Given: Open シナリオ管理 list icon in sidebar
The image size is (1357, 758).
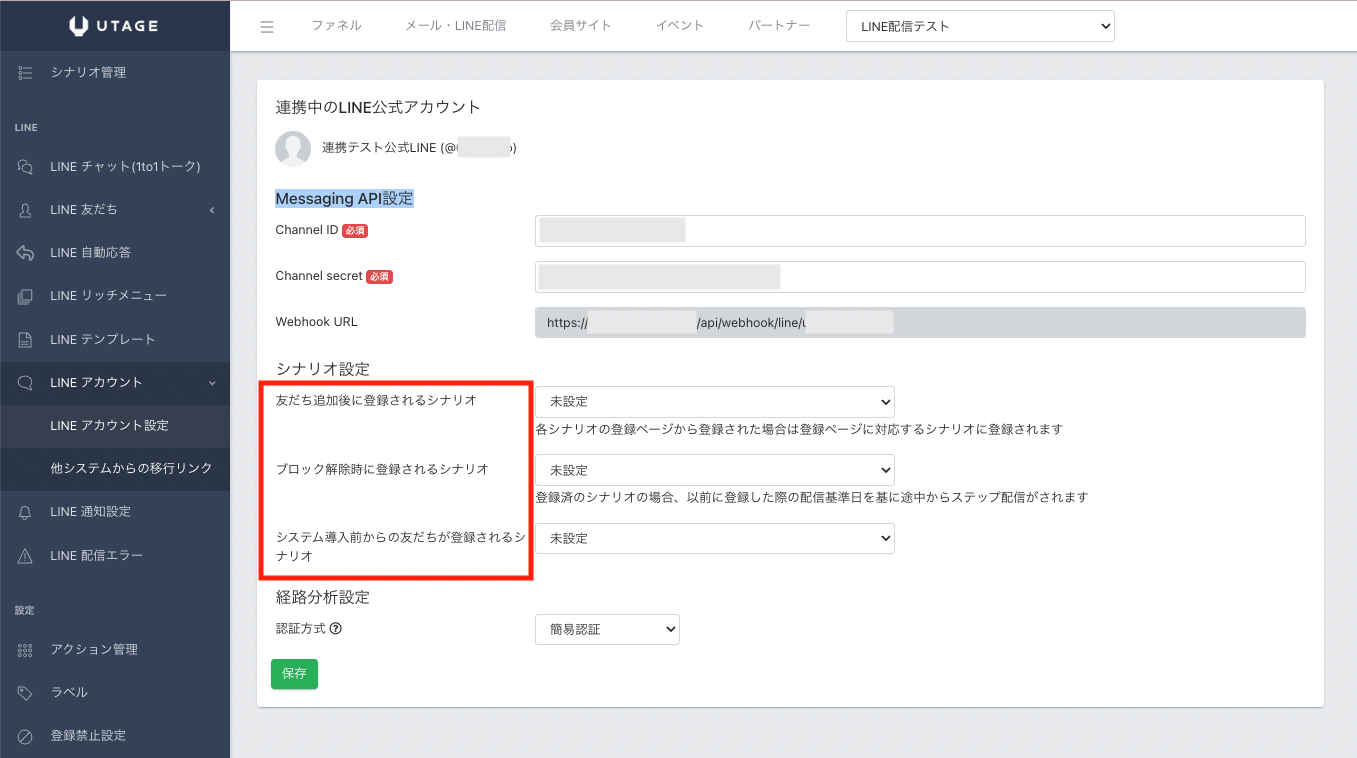Looking at the screenshot, I should [26, 72].
